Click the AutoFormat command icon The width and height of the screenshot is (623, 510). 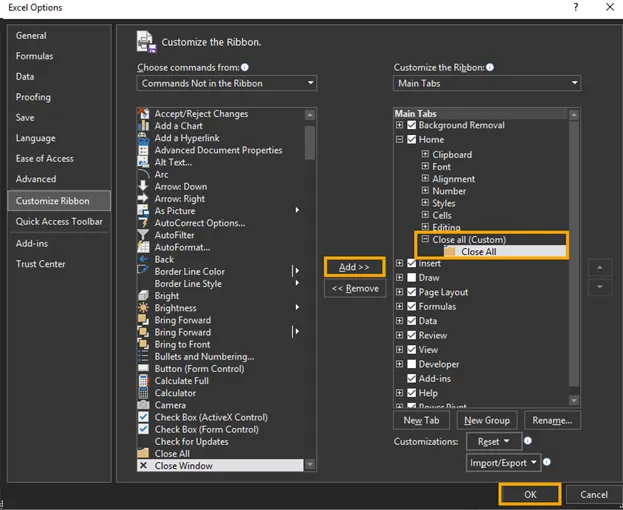tap(143, 247)
